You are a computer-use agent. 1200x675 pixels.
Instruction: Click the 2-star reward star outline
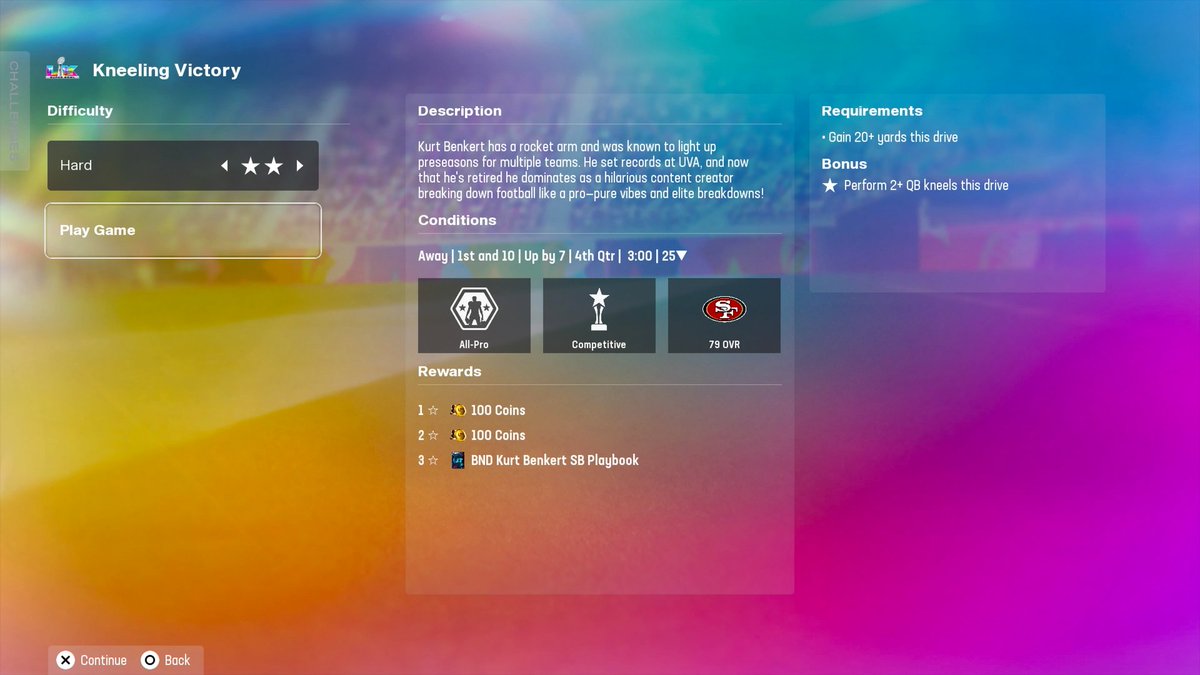(433, 435)
